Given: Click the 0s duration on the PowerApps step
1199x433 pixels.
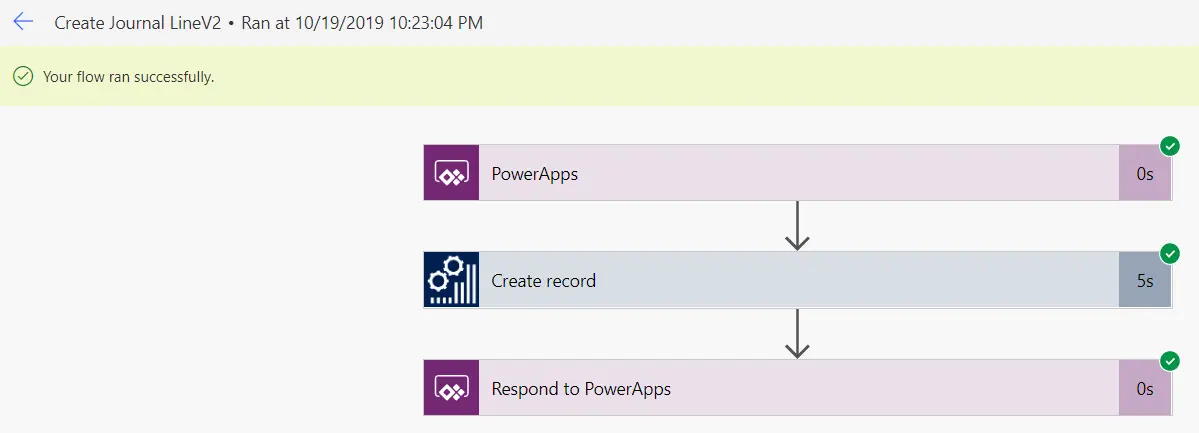Looking at the screenshot, I should click(x=1145, y=174).
